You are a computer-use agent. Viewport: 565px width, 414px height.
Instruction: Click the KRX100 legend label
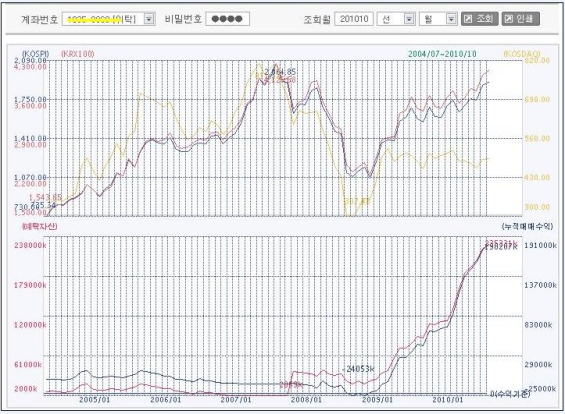click(x=77, y=54)
